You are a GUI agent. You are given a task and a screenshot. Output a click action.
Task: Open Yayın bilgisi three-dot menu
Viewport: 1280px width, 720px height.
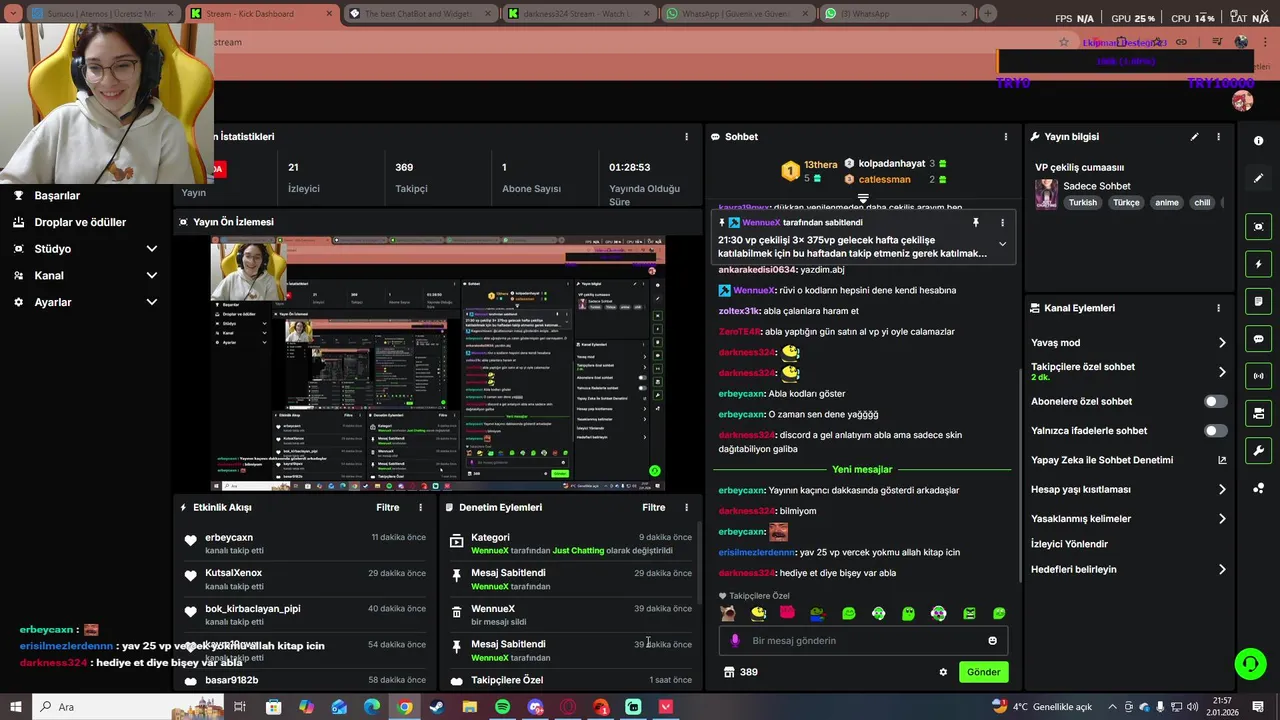pyautogui.click(x=1218, y=137)
